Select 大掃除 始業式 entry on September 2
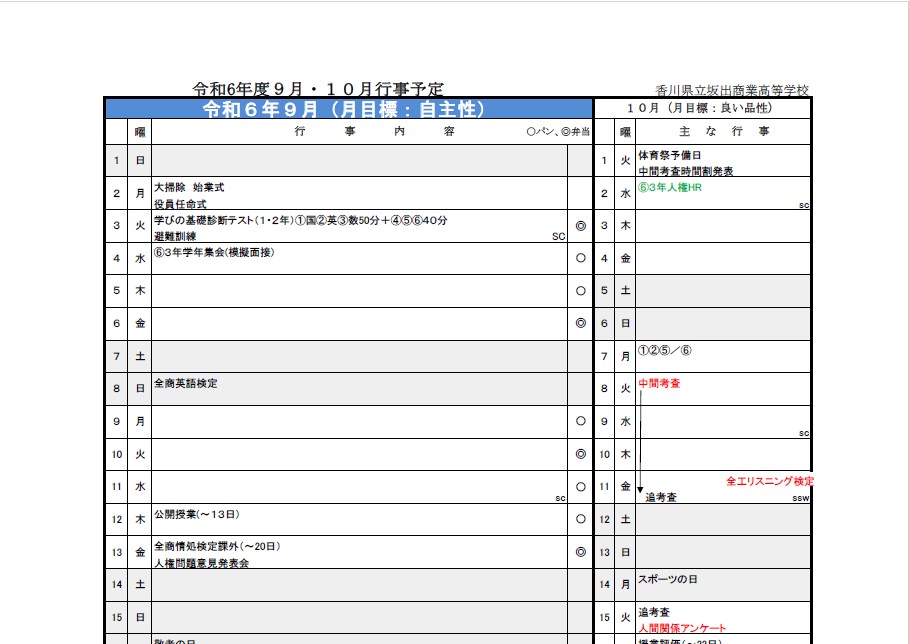Screen dimensions: 909x644 click(x=189, y=187)
